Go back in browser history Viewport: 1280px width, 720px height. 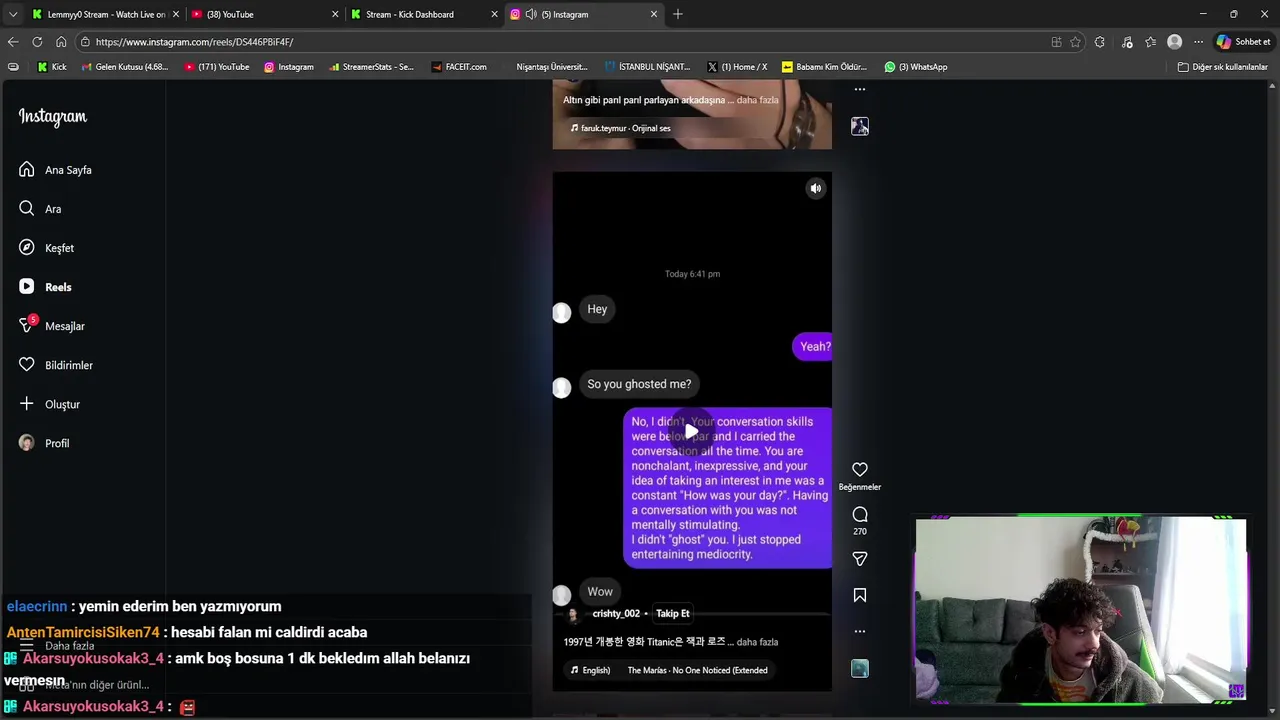pyautogui.click(x=13, y=42)
